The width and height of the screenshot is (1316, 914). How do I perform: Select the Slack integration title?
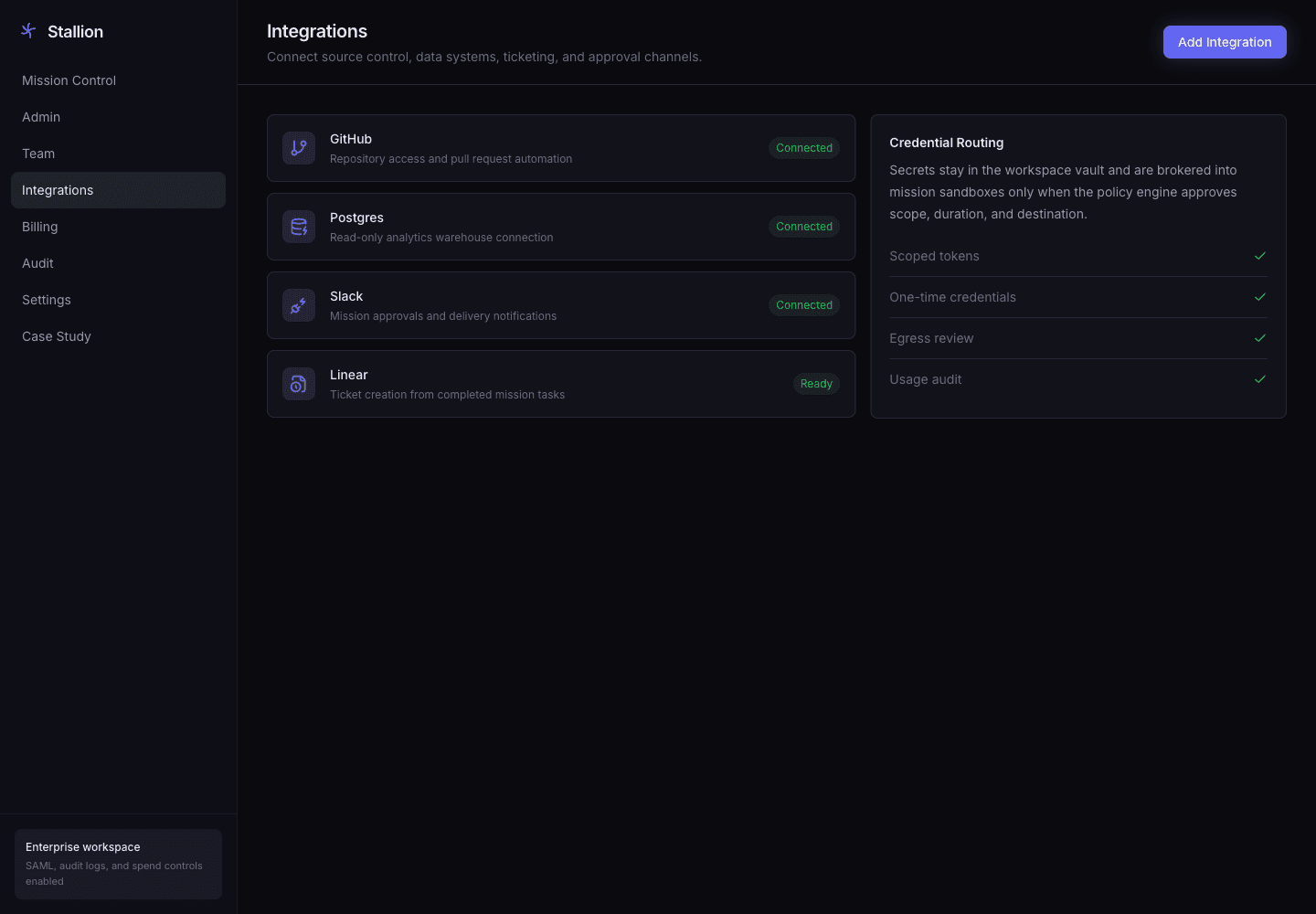346,296
